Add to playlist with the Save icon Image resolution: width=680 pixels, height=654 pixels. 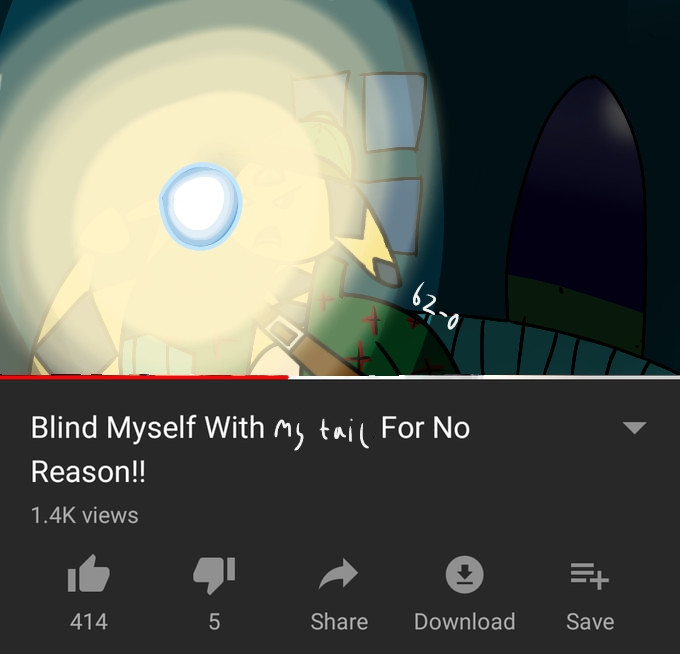point(590,576)
